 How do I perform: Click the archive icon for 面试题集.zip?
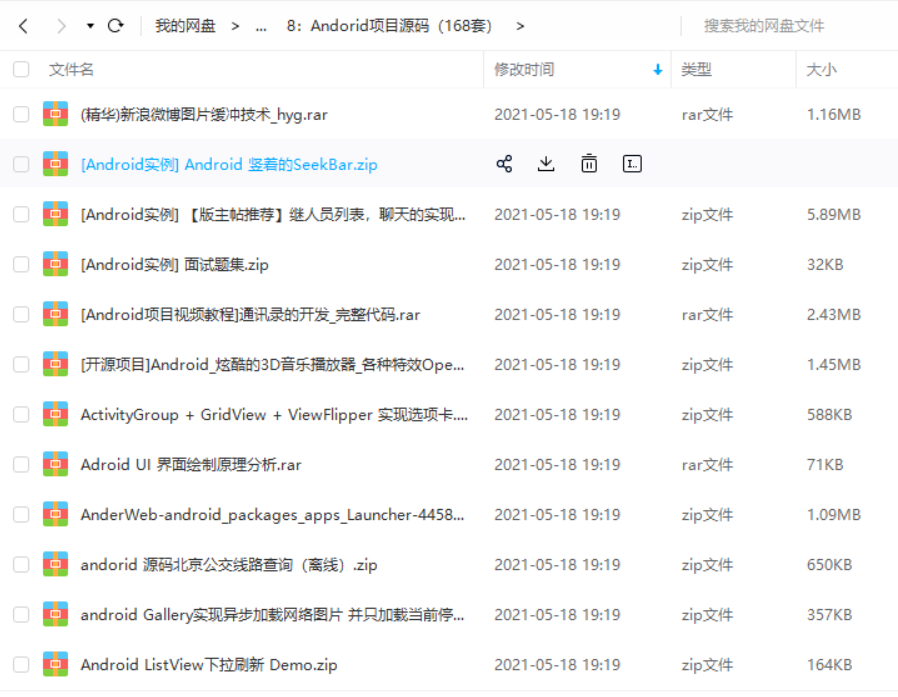(x=56, y=264)
